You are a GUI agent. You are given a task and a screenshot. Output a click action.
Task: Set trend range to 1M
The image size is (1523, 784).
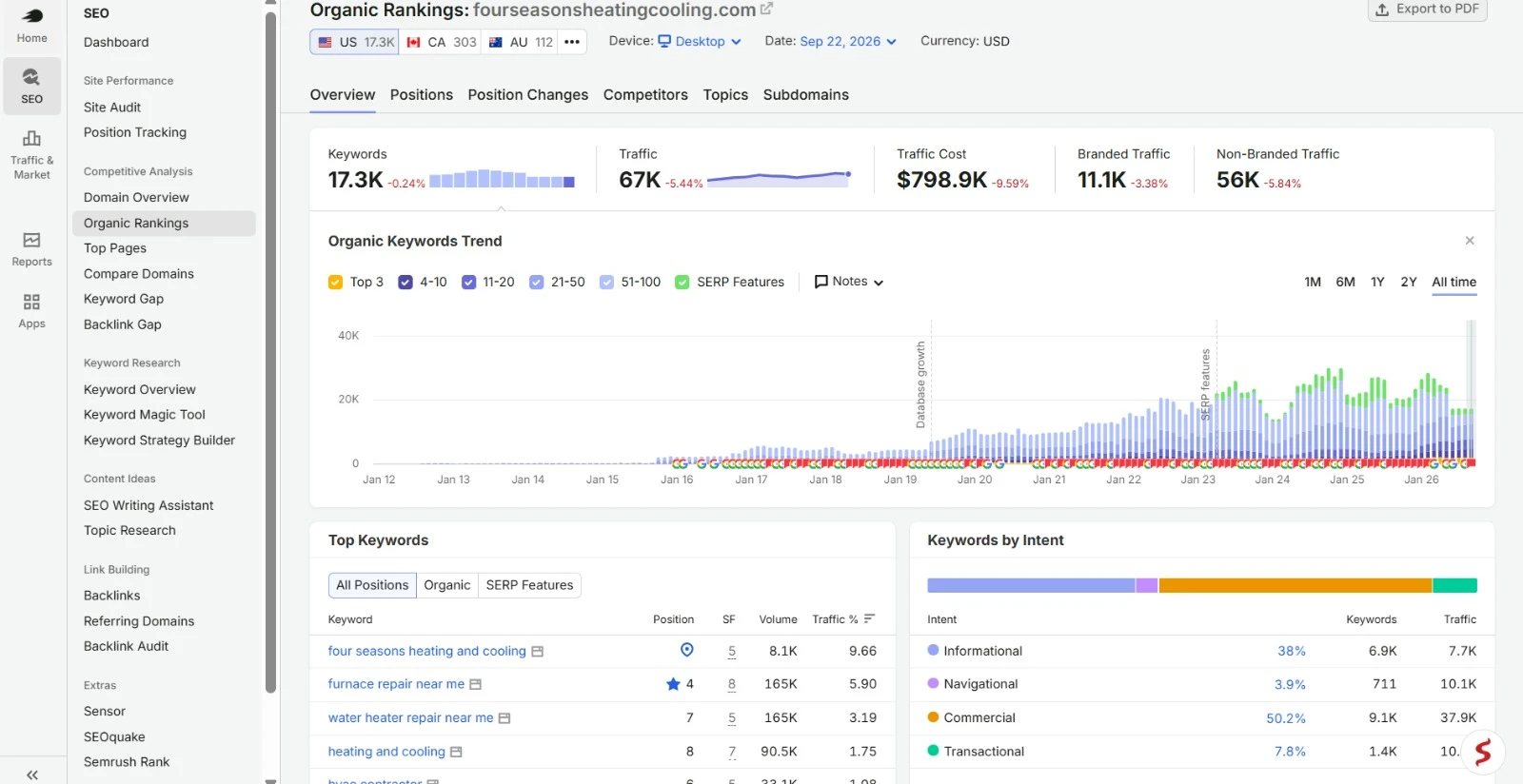pos(1313,282)
